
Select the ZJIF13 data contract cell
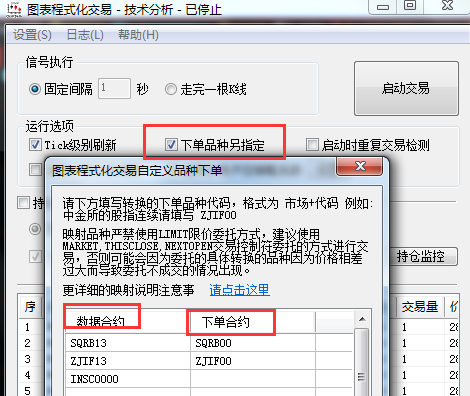pos(128,361)
